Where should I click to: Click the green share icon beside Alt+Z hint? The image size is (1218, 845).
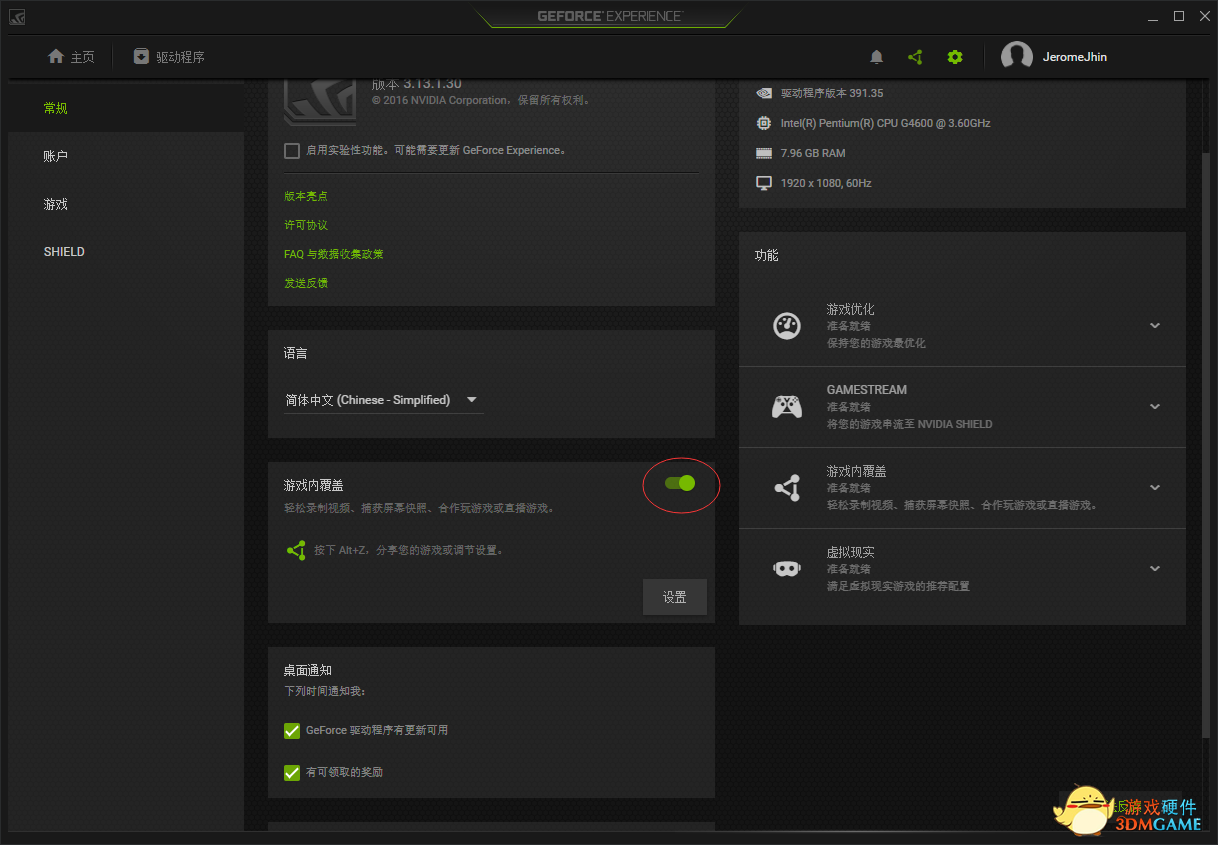click(296, 550)
